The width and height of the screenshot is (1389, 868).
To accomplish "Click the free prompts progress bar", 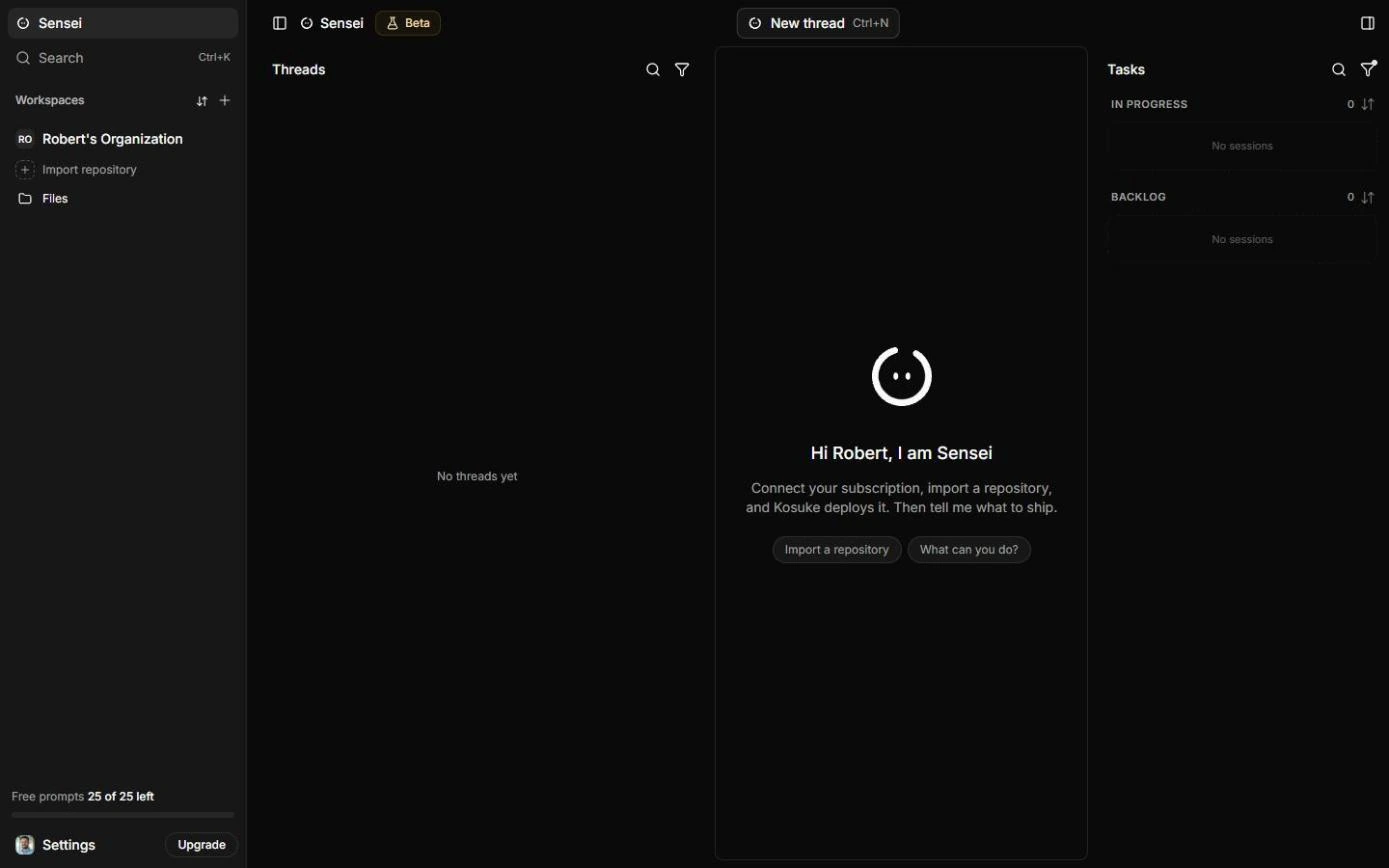I will tap(123, 815).
